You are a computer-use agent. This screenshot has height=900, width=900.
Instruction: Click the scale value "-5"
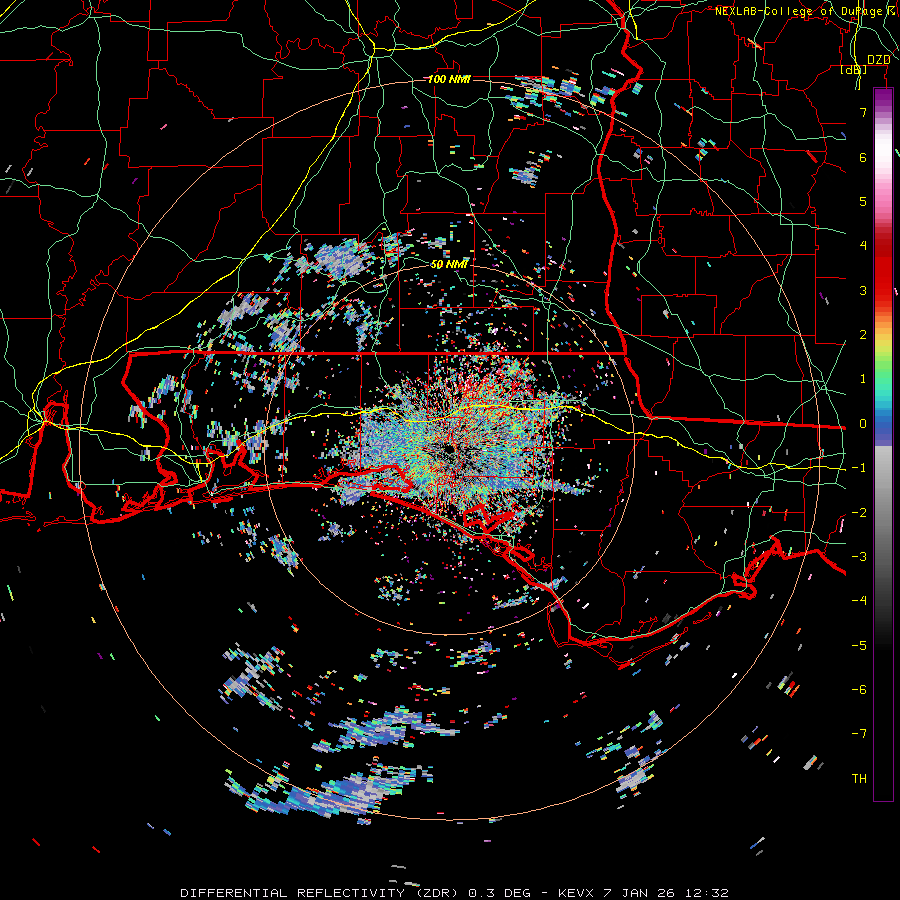click(x=859, y=646)
